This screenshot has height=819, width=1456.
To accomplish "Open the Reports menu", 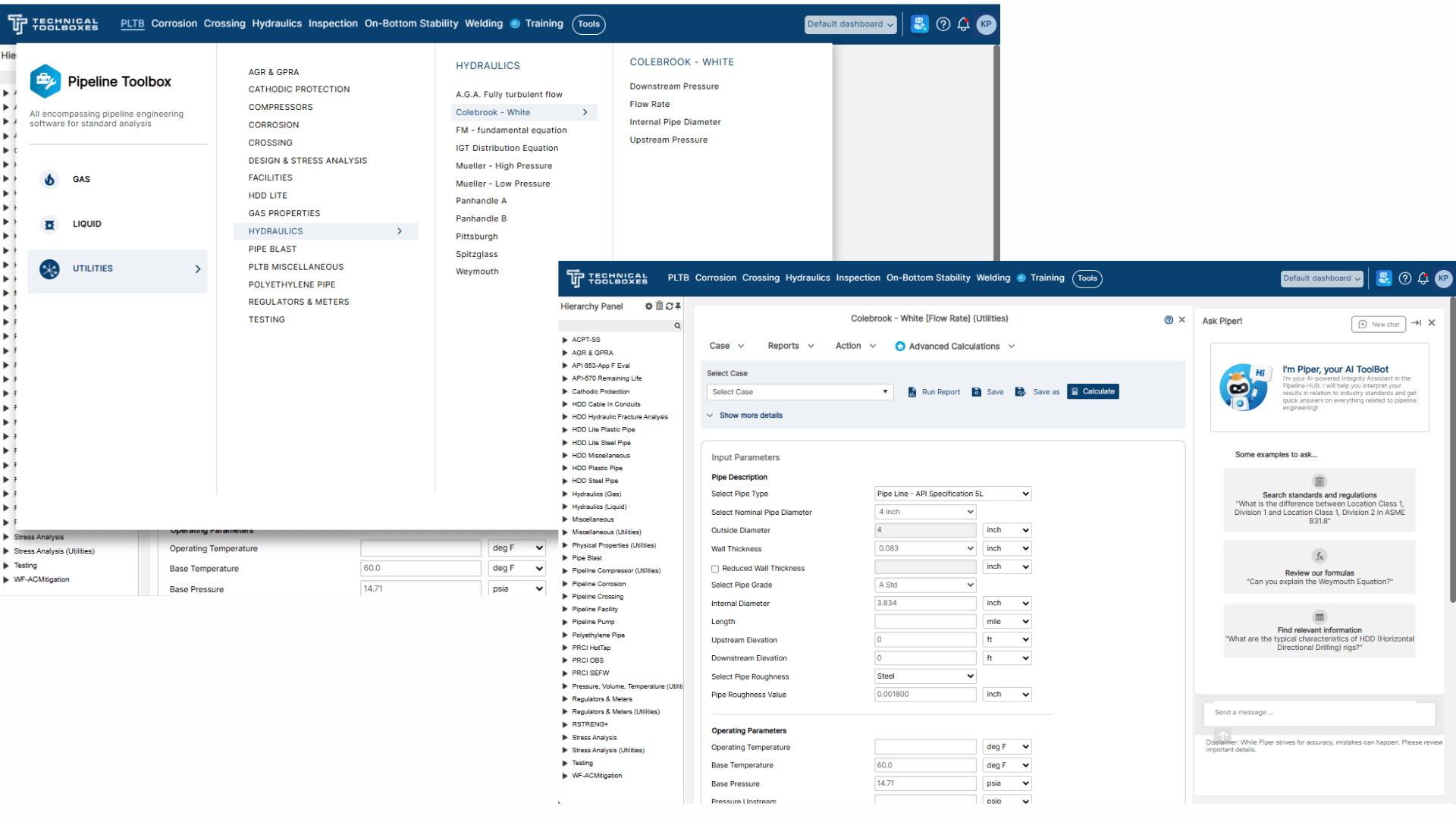I will (790, 346).
